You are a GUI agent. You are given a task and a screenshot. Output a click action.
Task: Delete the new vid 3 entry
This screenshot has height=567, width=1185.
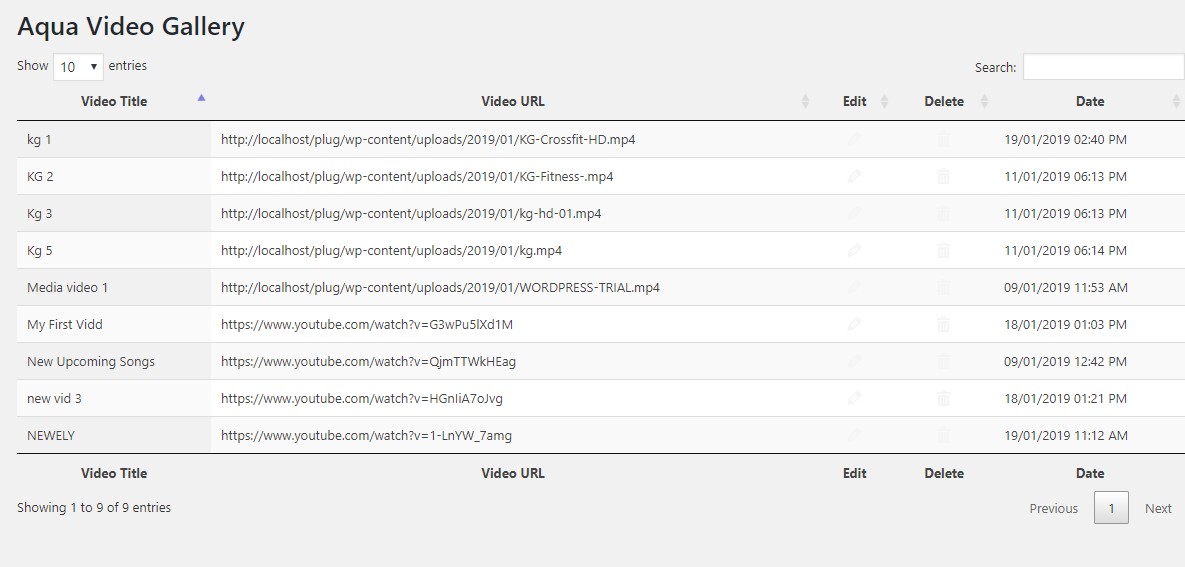[943, 399]
